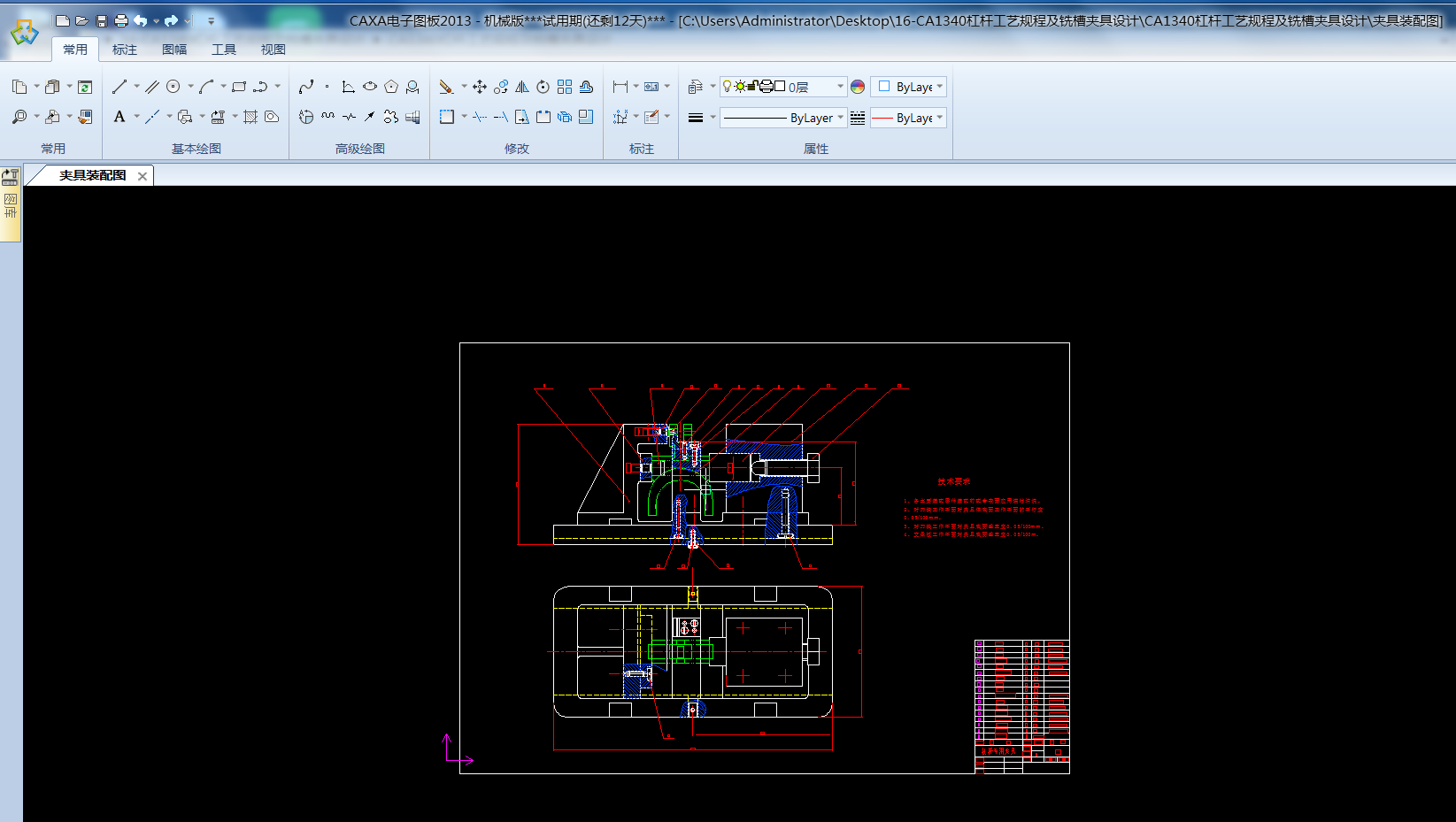Screen dimensions: 1456x822
Task: Select the Array tool grid icon
Action: 565,87
